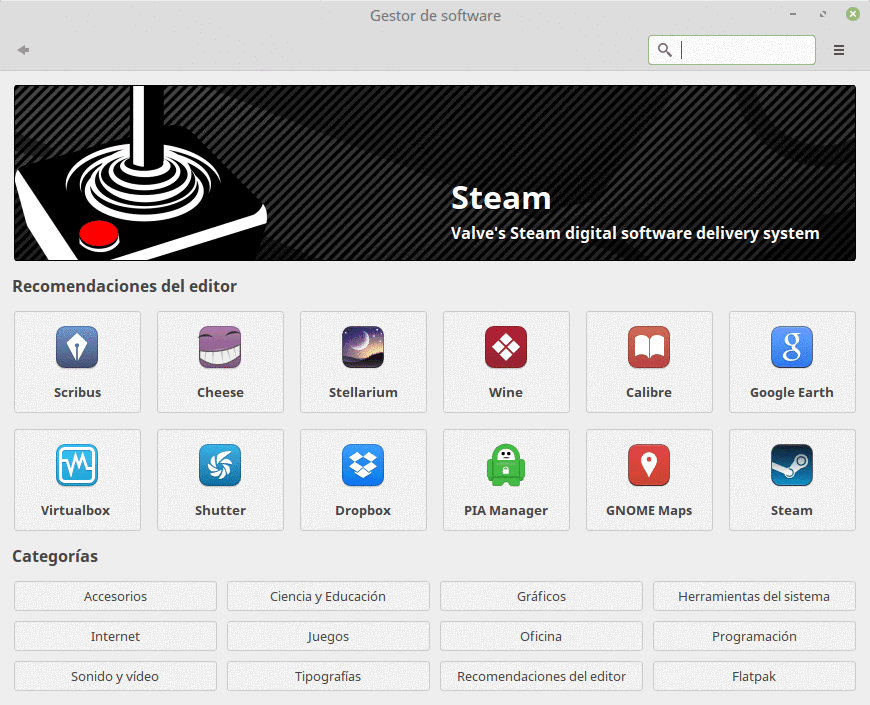Open the Dropbox app icon
The width and height of the screenshot is (870, 705).
pyautogui.click(x=363, y=466)
